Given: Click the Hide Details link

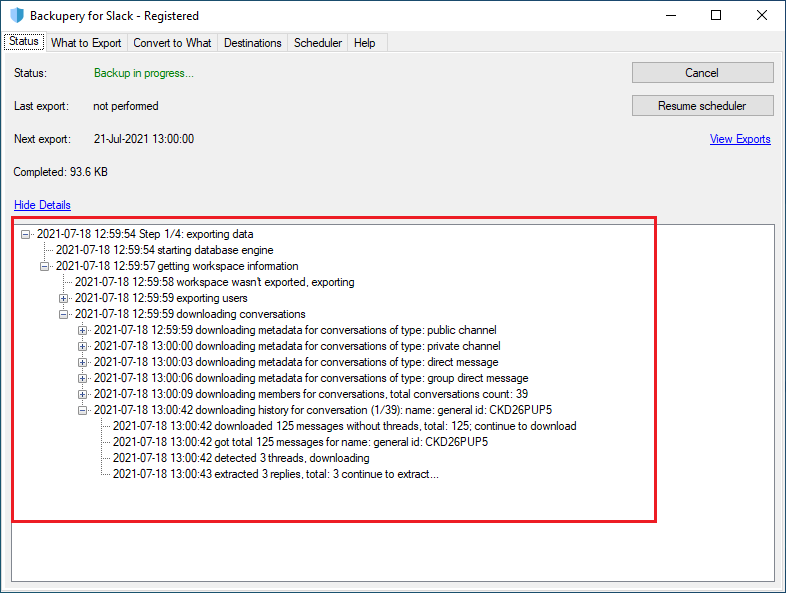Looking at the screenshot, I should pyautogui.click(x=42, y=205).
